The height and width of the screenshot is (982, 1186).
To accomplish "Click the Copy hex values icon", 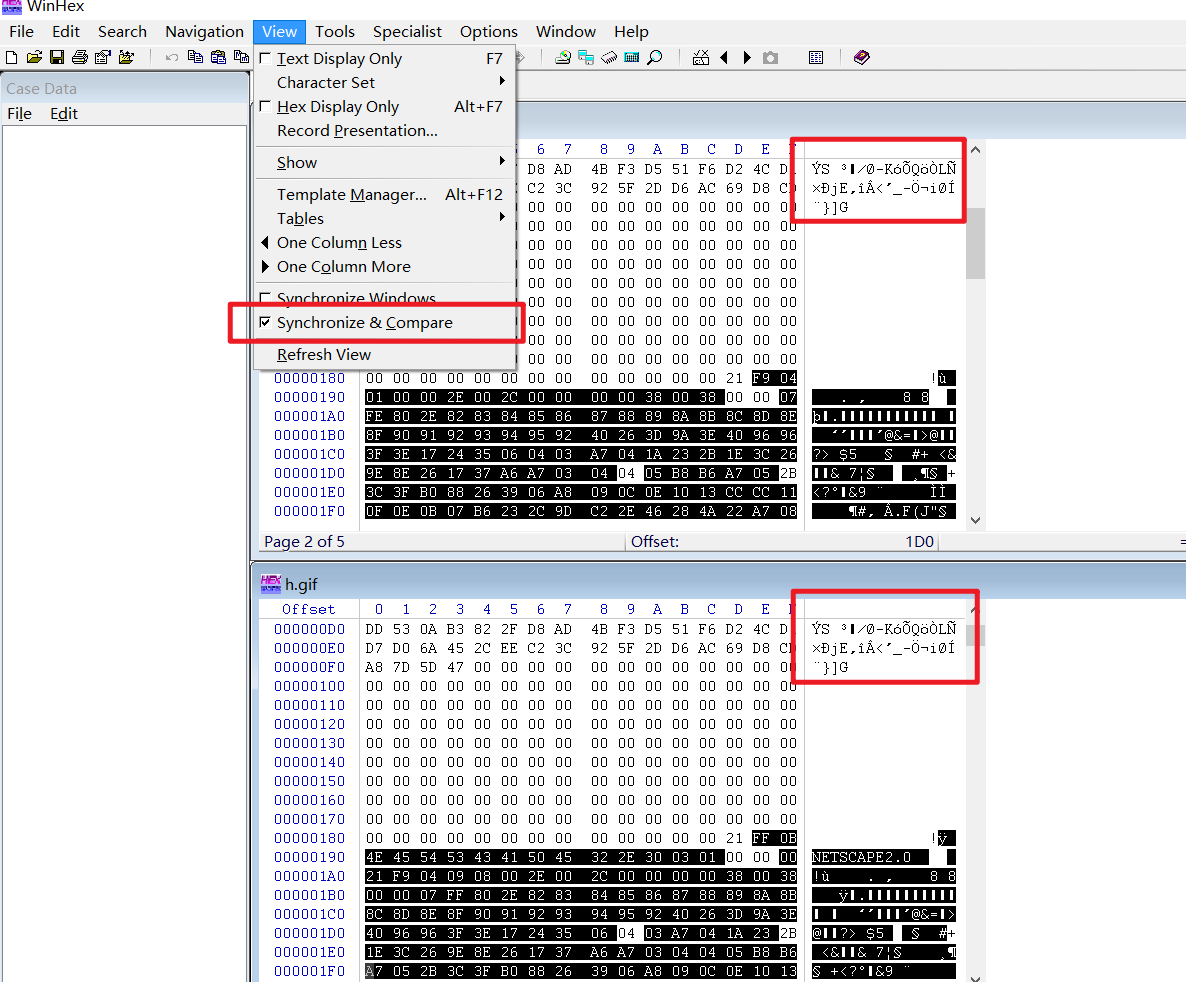I will tap(241, 57).
